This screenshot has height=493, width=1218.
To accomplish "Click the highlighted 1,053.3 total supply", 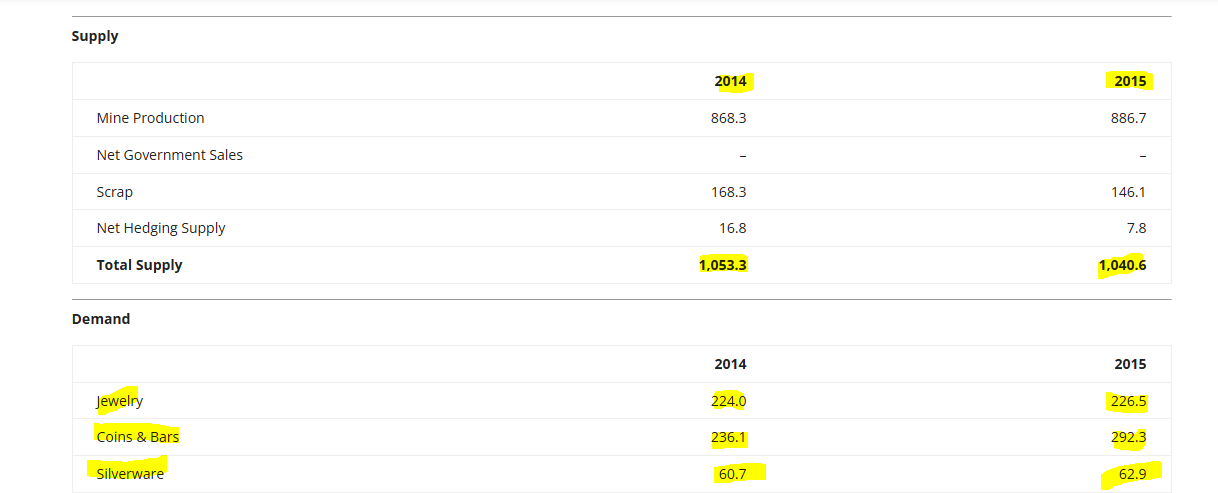I will tap(723, 265).
